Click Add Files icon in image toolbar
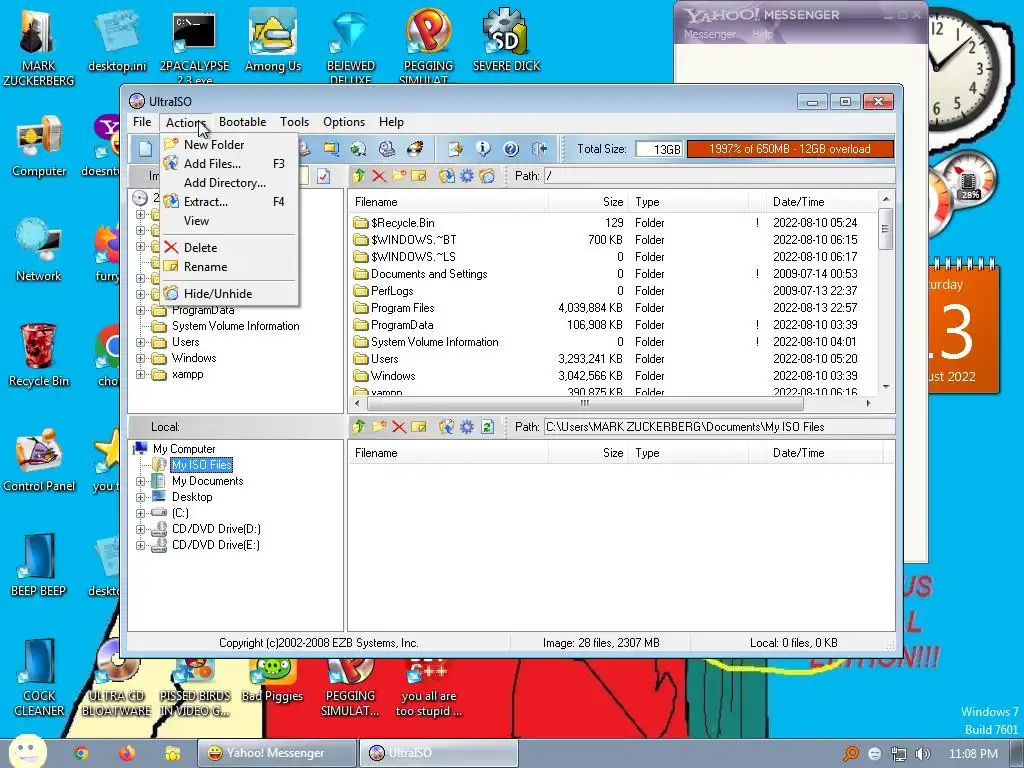Image resolution: width=1024 pixels, height=768 pixels. (447, 176)
